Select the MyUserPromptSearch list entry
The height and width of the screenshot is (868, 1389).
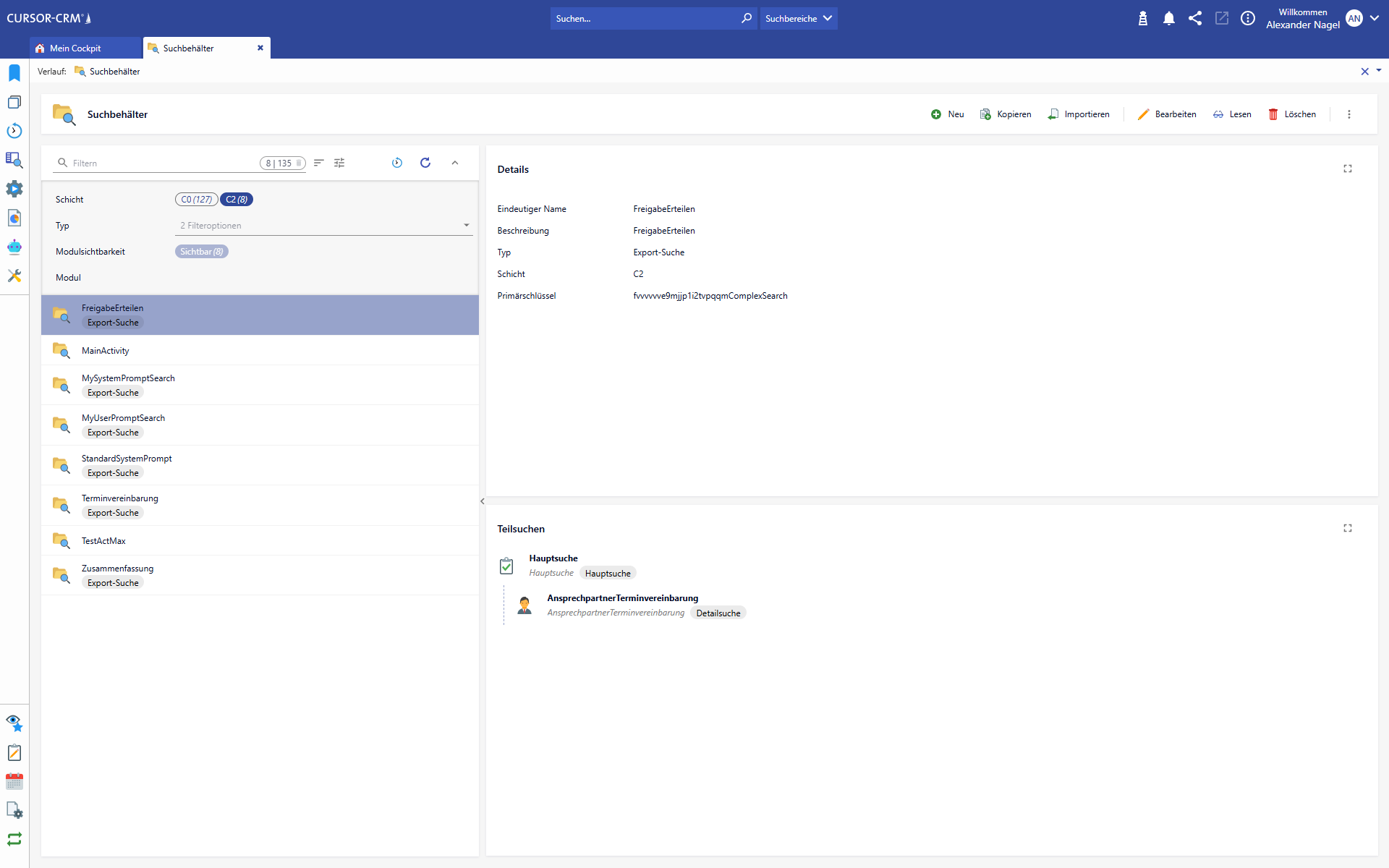260,425
